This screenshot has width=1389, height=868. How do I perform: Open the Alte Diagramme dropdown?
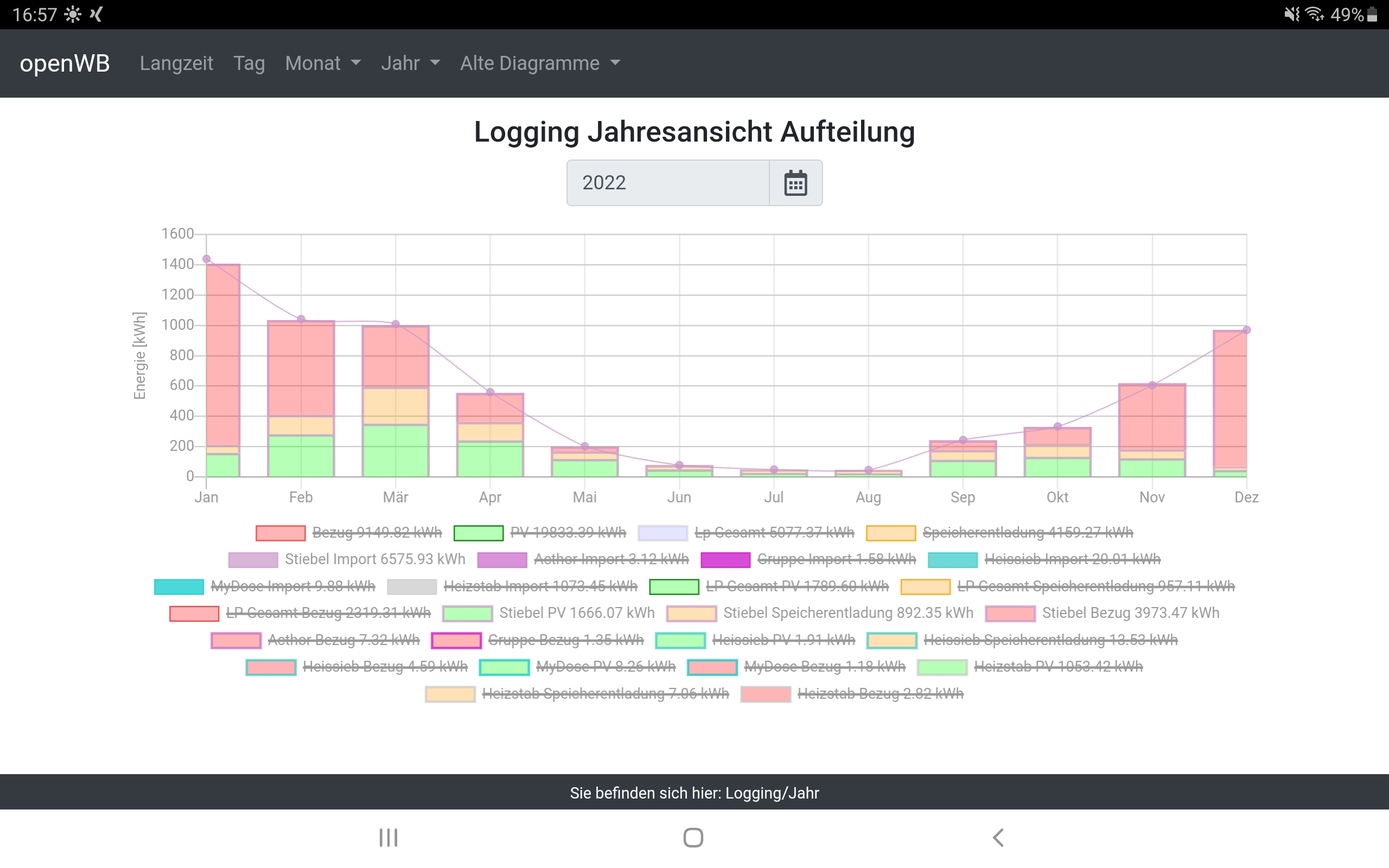539,63
